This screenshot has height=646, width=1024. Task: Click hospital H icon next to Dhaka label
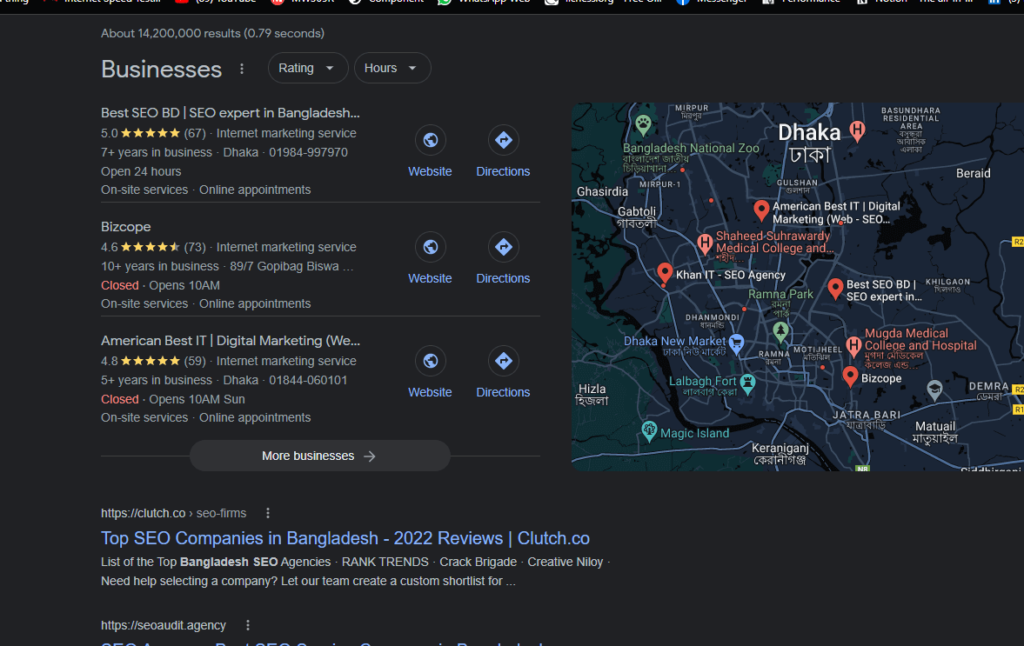[857, 130]
